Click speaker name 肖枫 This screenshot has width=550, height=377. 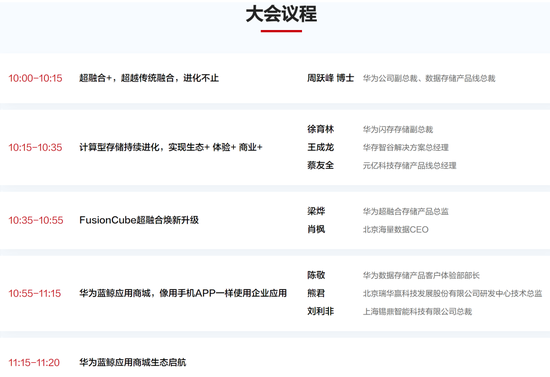(x=316, y=229)
